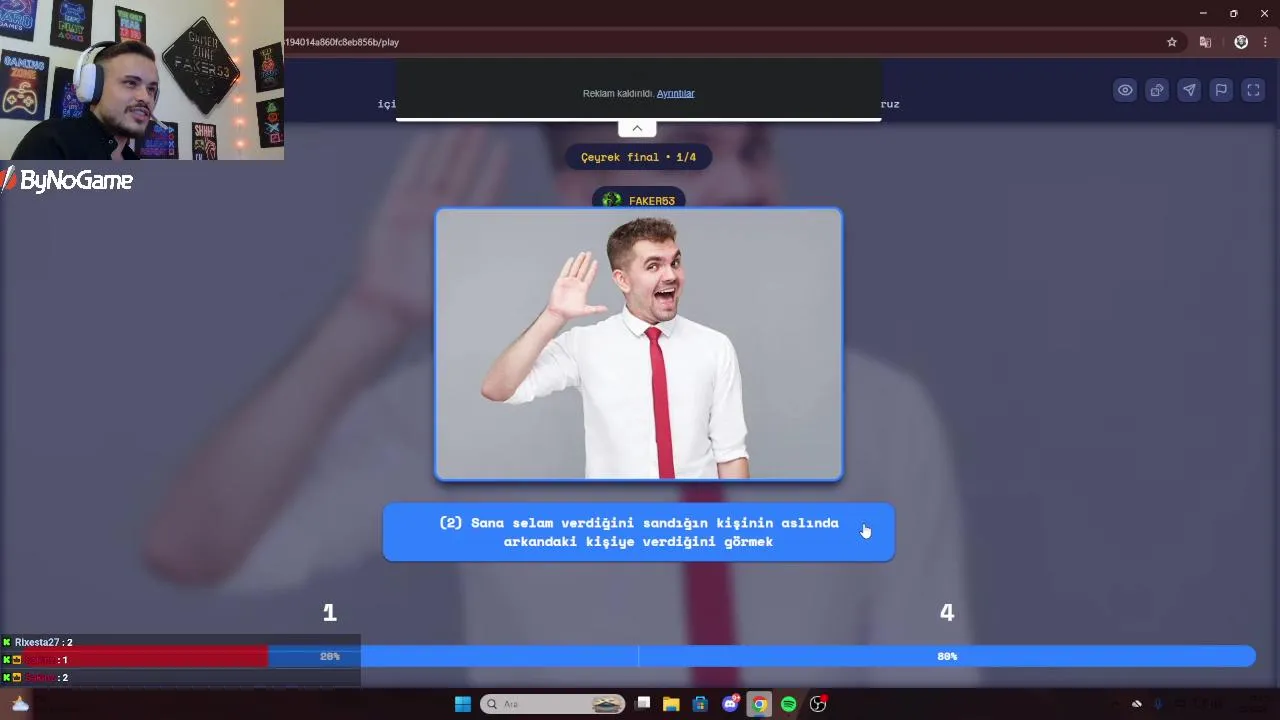
Task: Open the Chrome profile avatar
Action: (1241, 42)
